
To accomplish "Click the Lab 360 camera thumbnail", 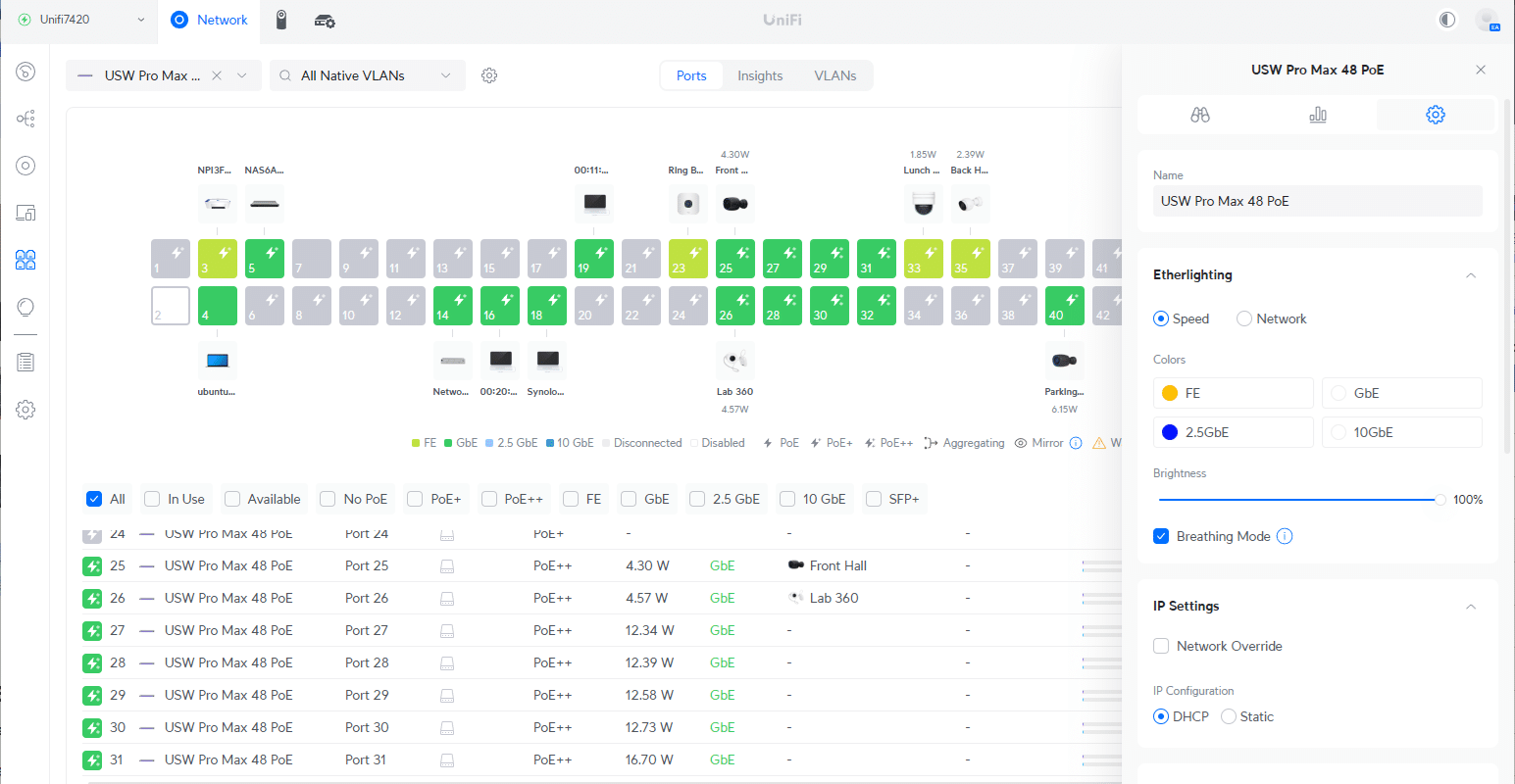I will [x=735, y=361].
